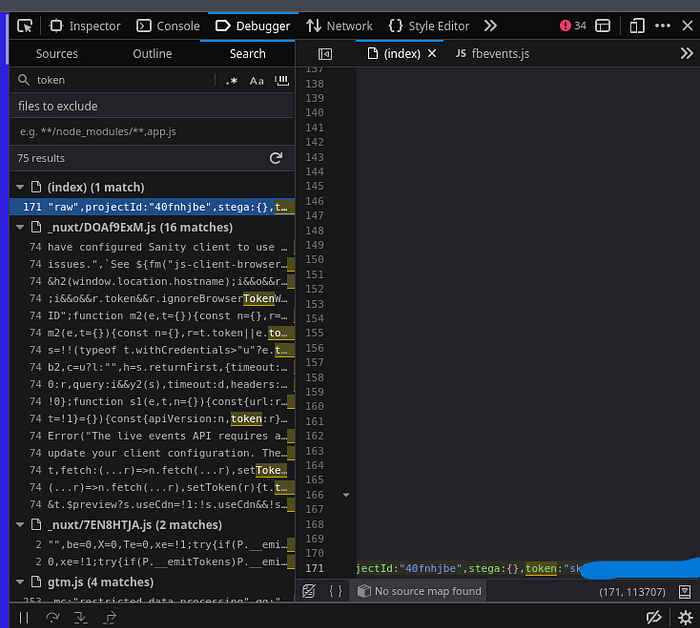Show more devtools panels chevron
This screenshot has height=628, width=700.
490,26
